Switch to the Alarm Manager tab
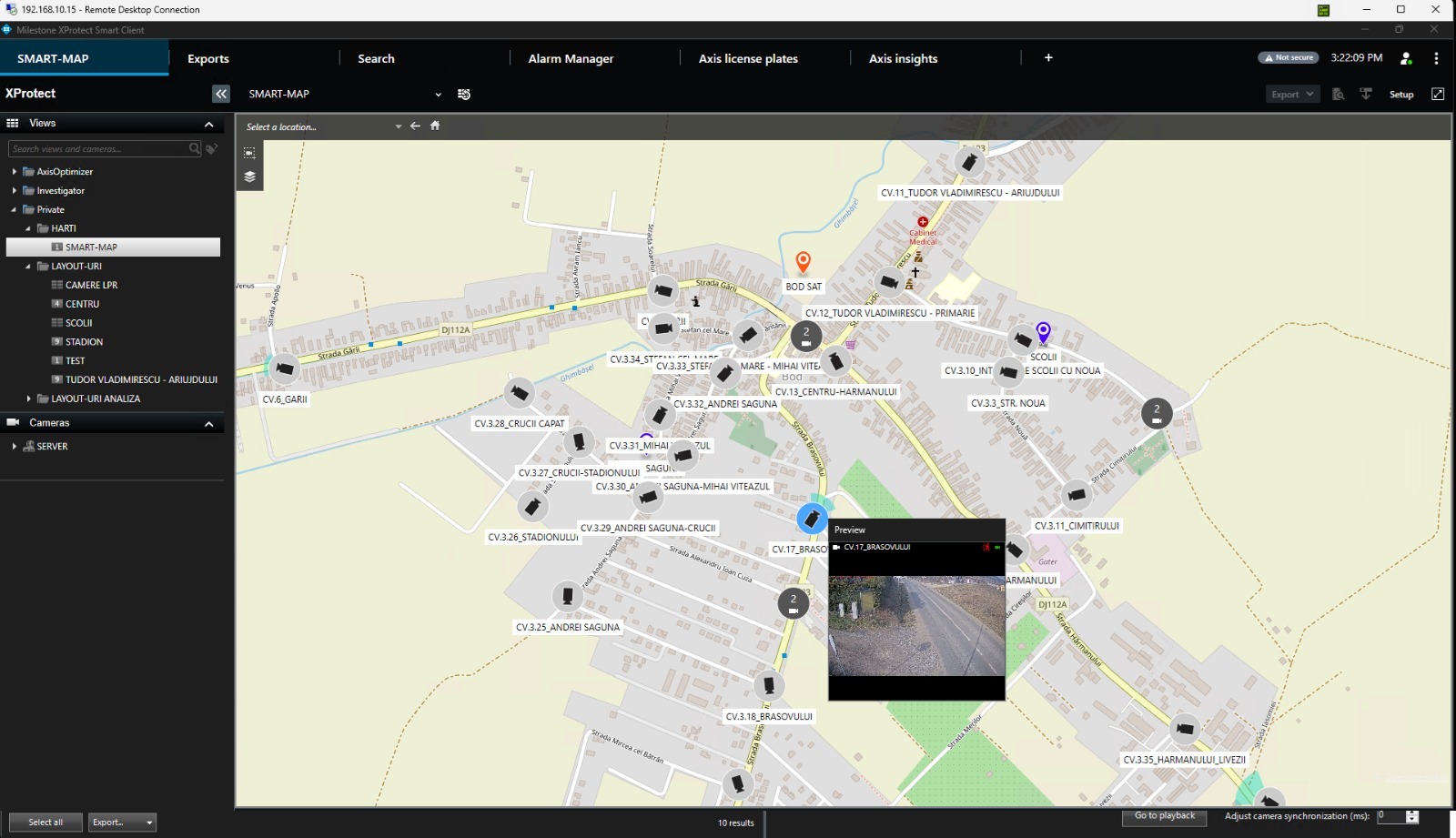The height and width of the screenshot is (838, 1456). 571,58
